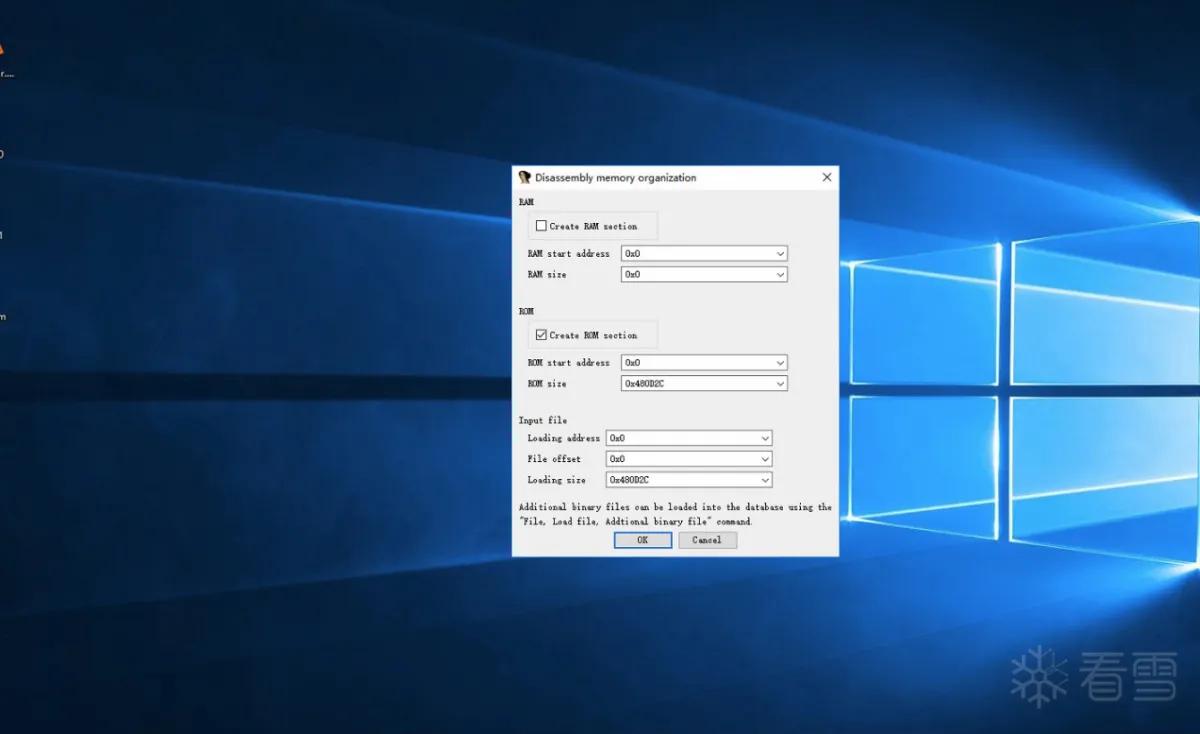Expand the Loading size dropdown arrow
The width and height of the screenshot is (1200, 734).
[x=765, y=480]
